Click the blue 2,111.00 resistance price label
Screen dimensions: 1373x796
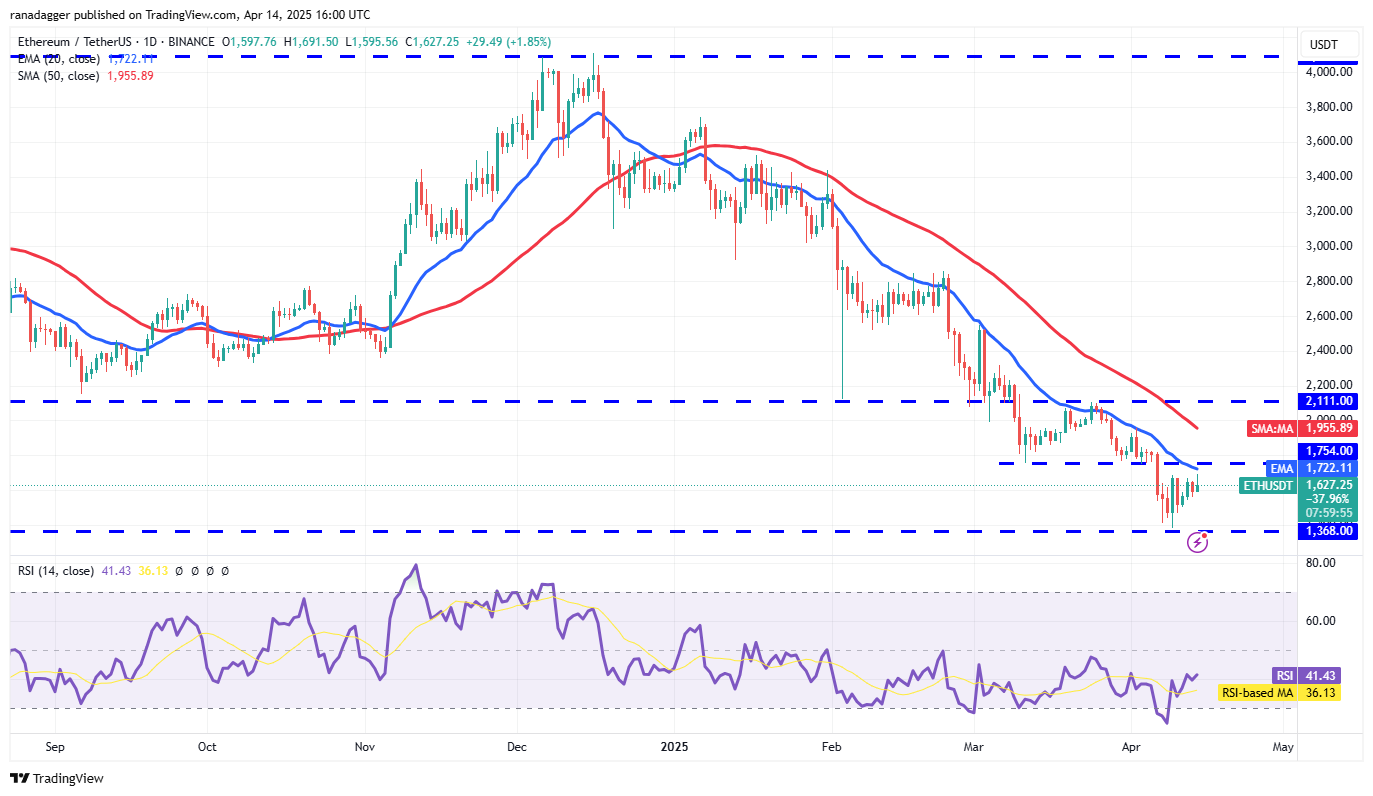click(1328, 401)
